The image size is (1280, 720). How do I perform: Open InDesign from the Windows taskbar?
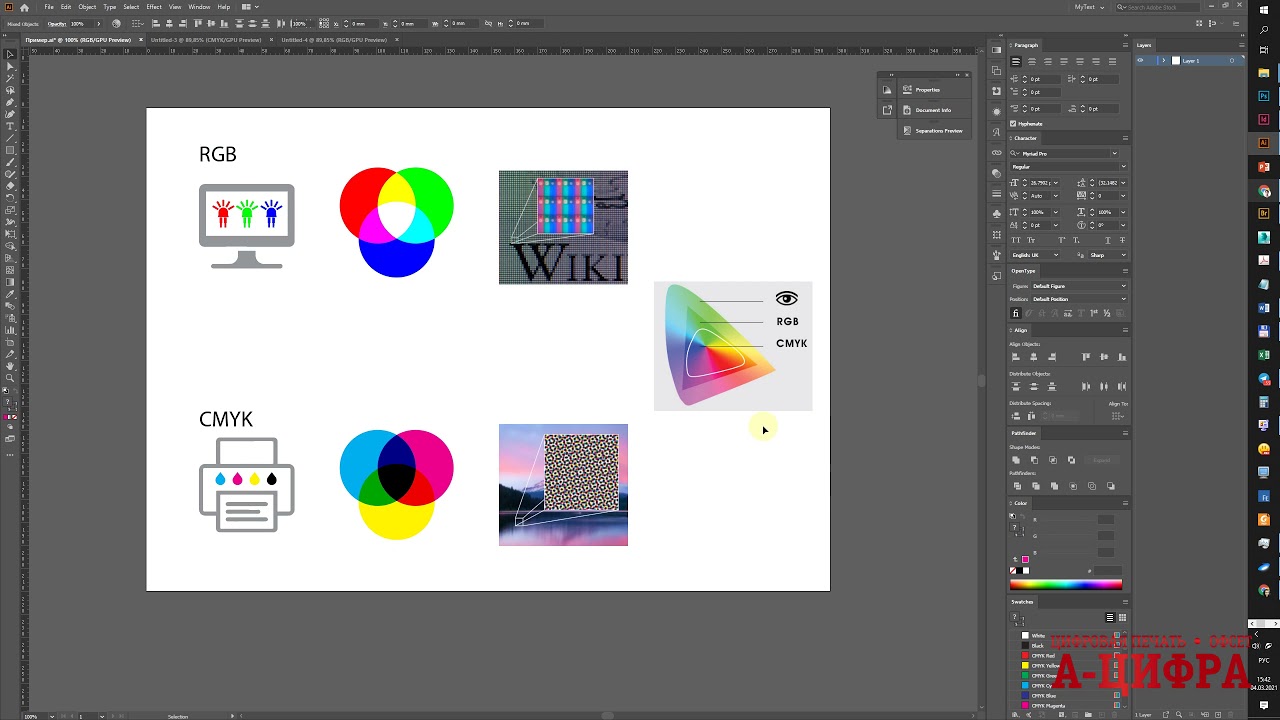1264,119
